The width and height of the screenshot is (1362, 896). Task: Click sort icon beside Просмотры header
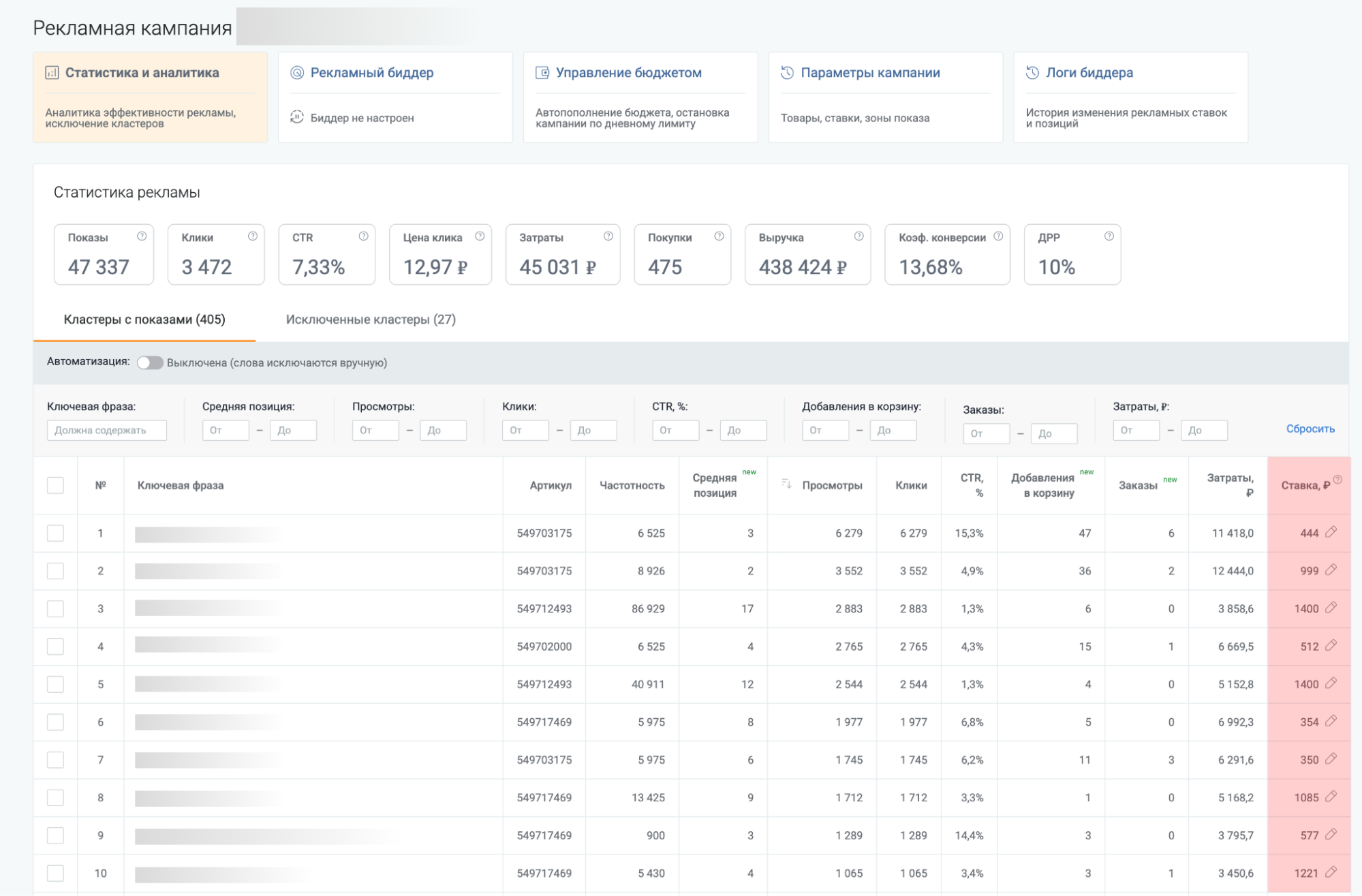[x=786, y=484]
